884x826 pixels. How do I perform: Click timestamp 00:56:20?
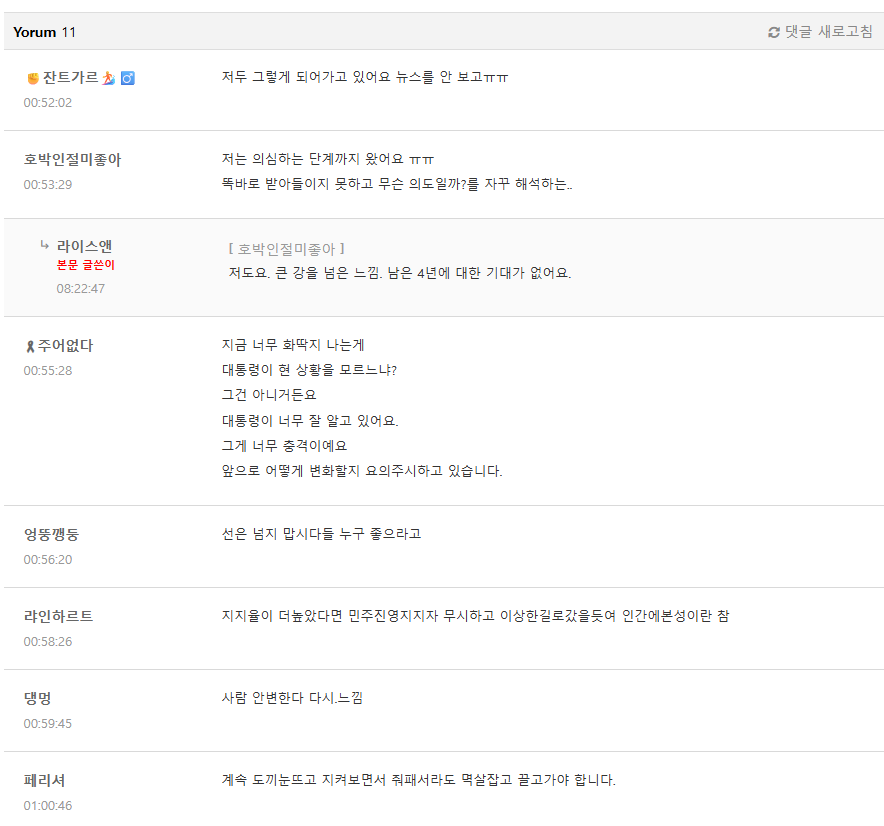[x=48, y=559]
